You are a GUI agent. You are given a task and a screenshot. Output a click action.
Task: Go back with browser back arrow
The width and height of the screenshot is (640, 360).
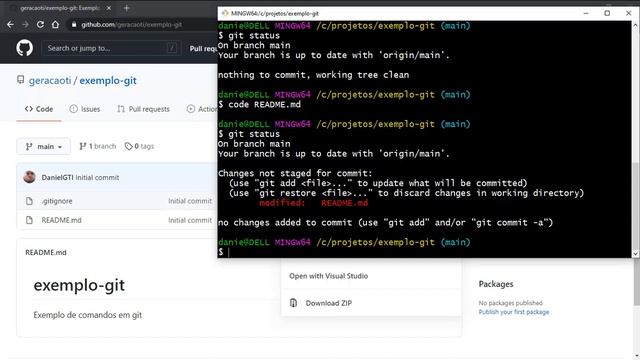point(10,24)
